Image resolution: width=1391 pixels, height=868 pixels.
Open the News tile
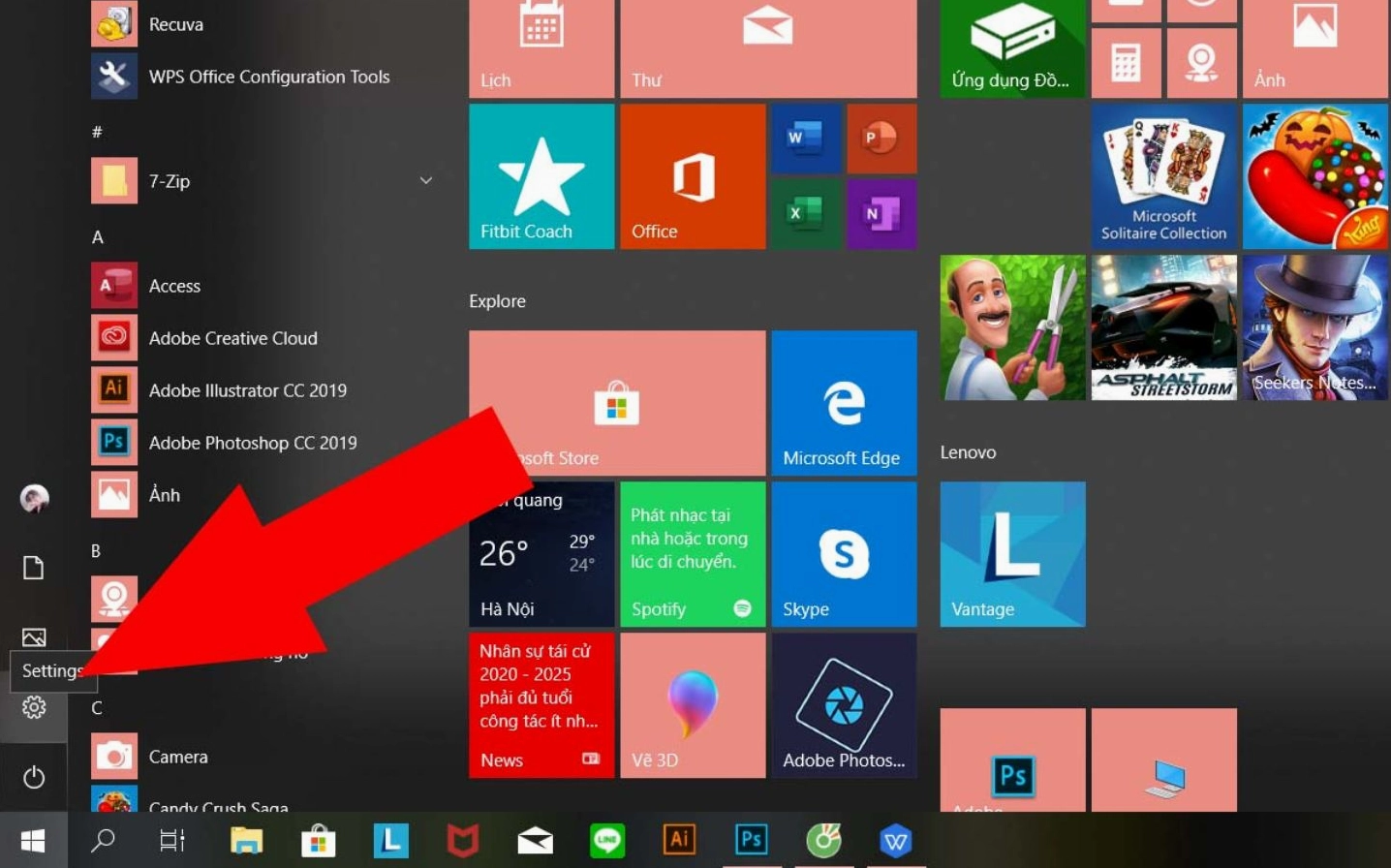coord(541,705)
